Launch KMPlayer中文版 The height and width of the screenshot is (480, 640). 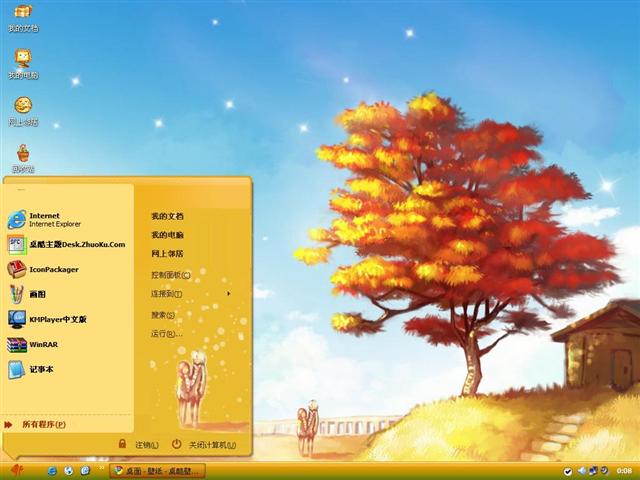coord(47,319)
